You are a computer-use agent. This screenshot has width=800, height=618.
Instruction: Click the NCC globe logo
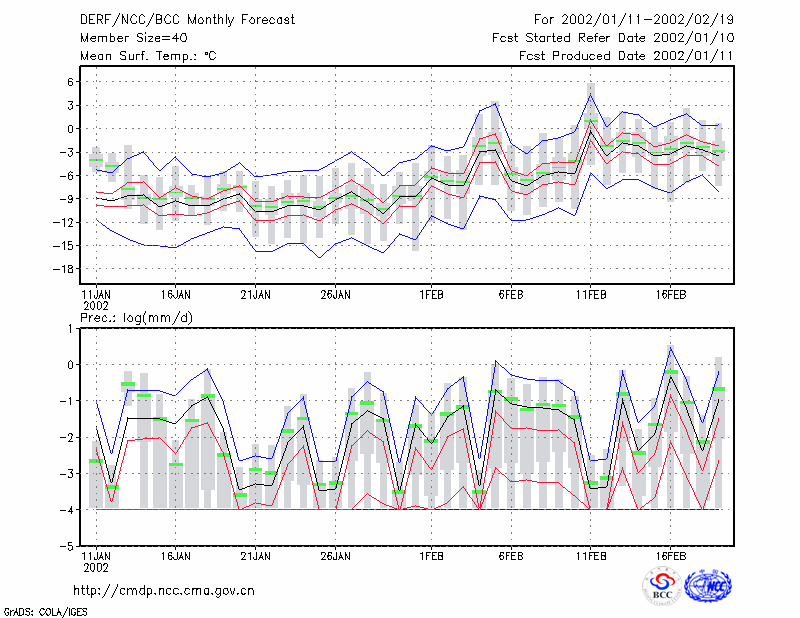pos(708,586)
